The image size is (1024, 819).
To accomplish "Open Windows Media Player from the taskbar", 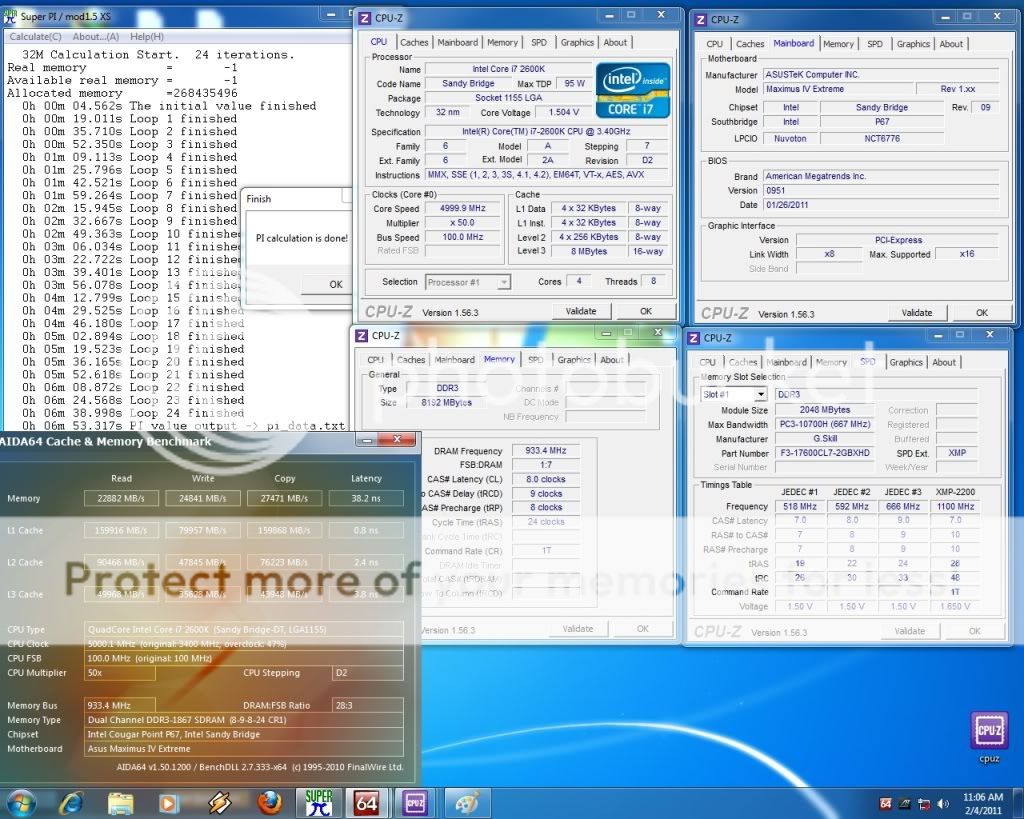I will tap(169, 802).
